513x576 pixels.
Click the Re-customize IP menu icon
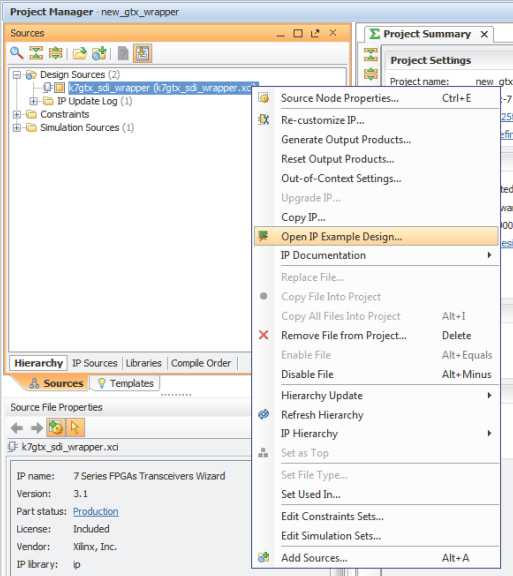click(x=263, y=120)
